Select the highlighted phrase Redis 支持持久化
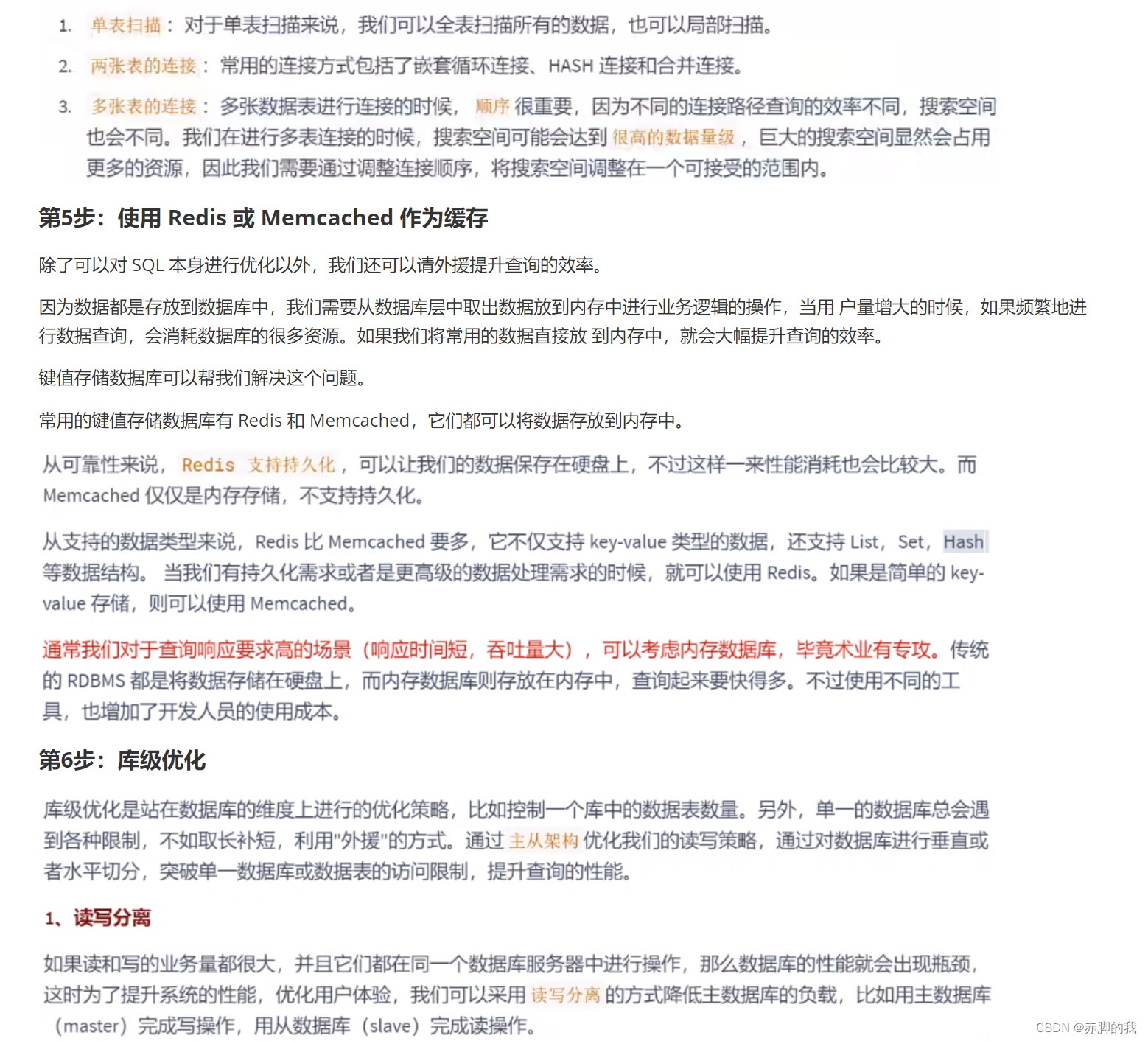 [x=259, y=464]
